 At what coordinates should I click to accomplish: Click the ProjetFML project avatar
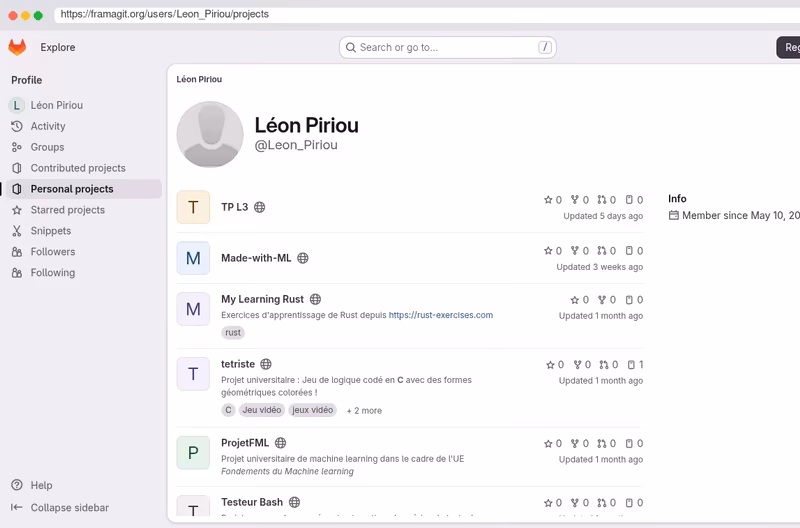pyautogui.click(x=193, y=452)
